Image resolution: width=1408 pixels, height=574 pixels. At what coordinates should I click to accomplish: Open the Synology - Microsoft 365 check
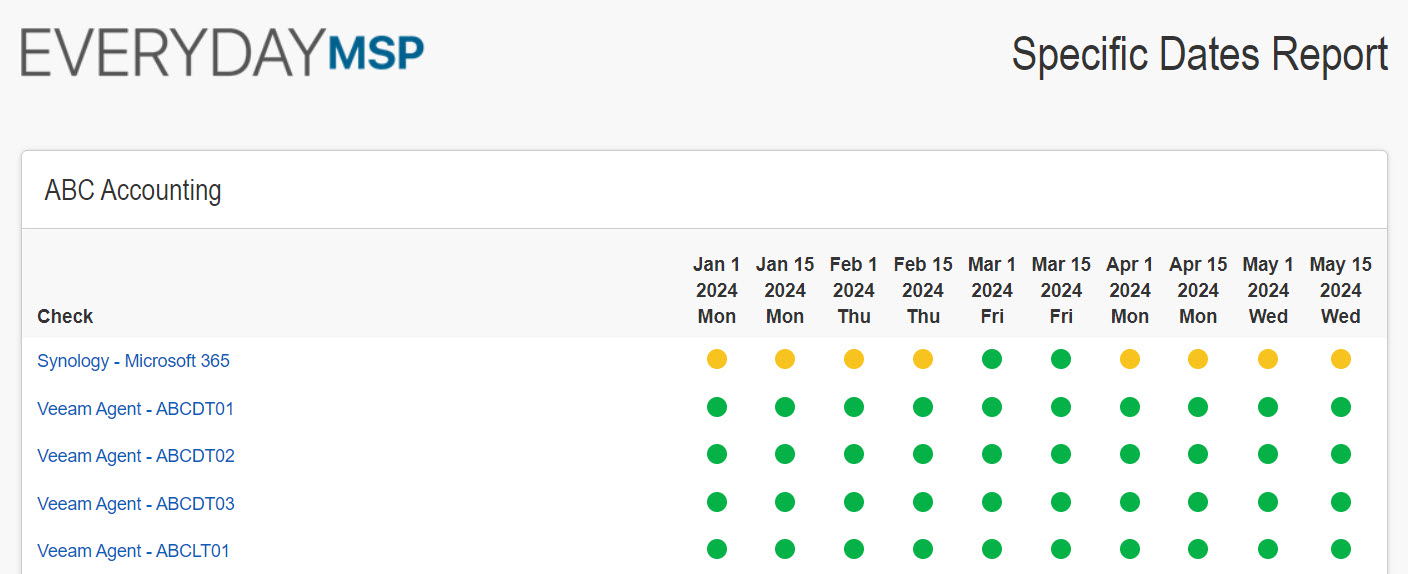[133, 361]
